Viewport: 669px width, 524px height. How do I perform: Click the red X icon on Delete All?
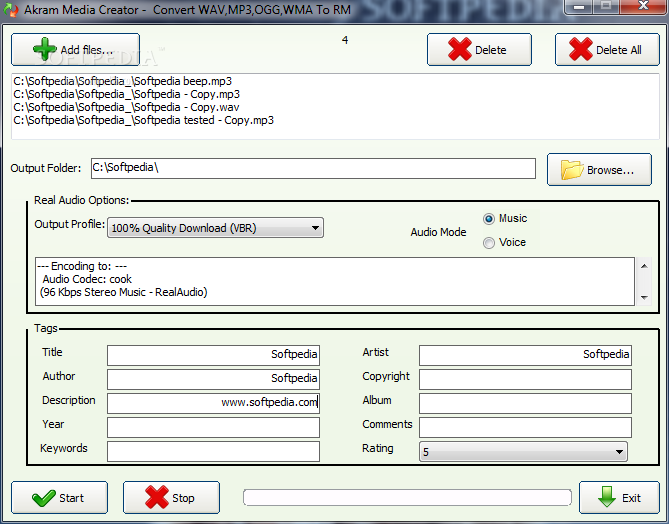[580, 49]
